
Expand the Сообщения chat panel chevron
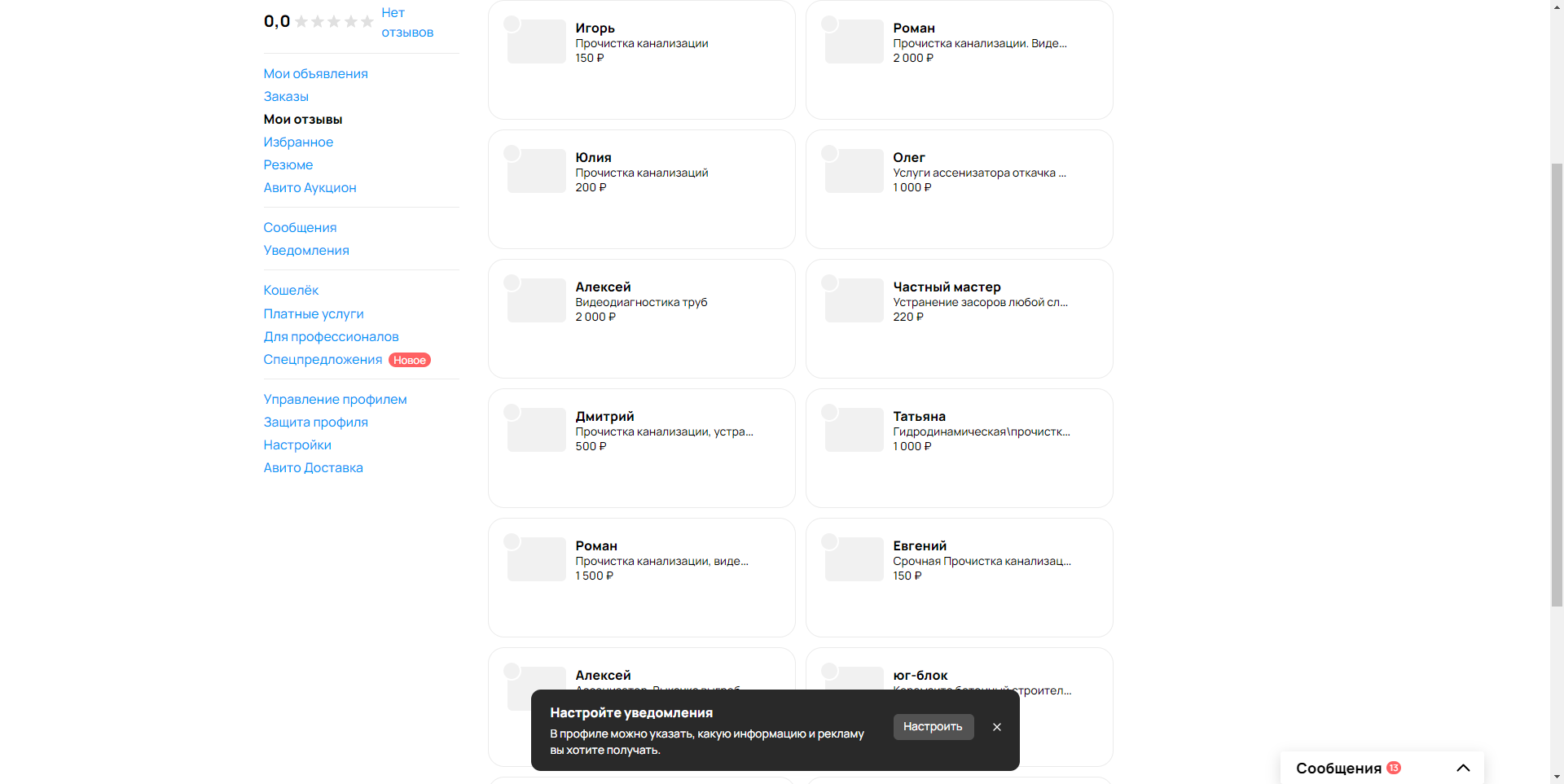[x=1463, y=768]
